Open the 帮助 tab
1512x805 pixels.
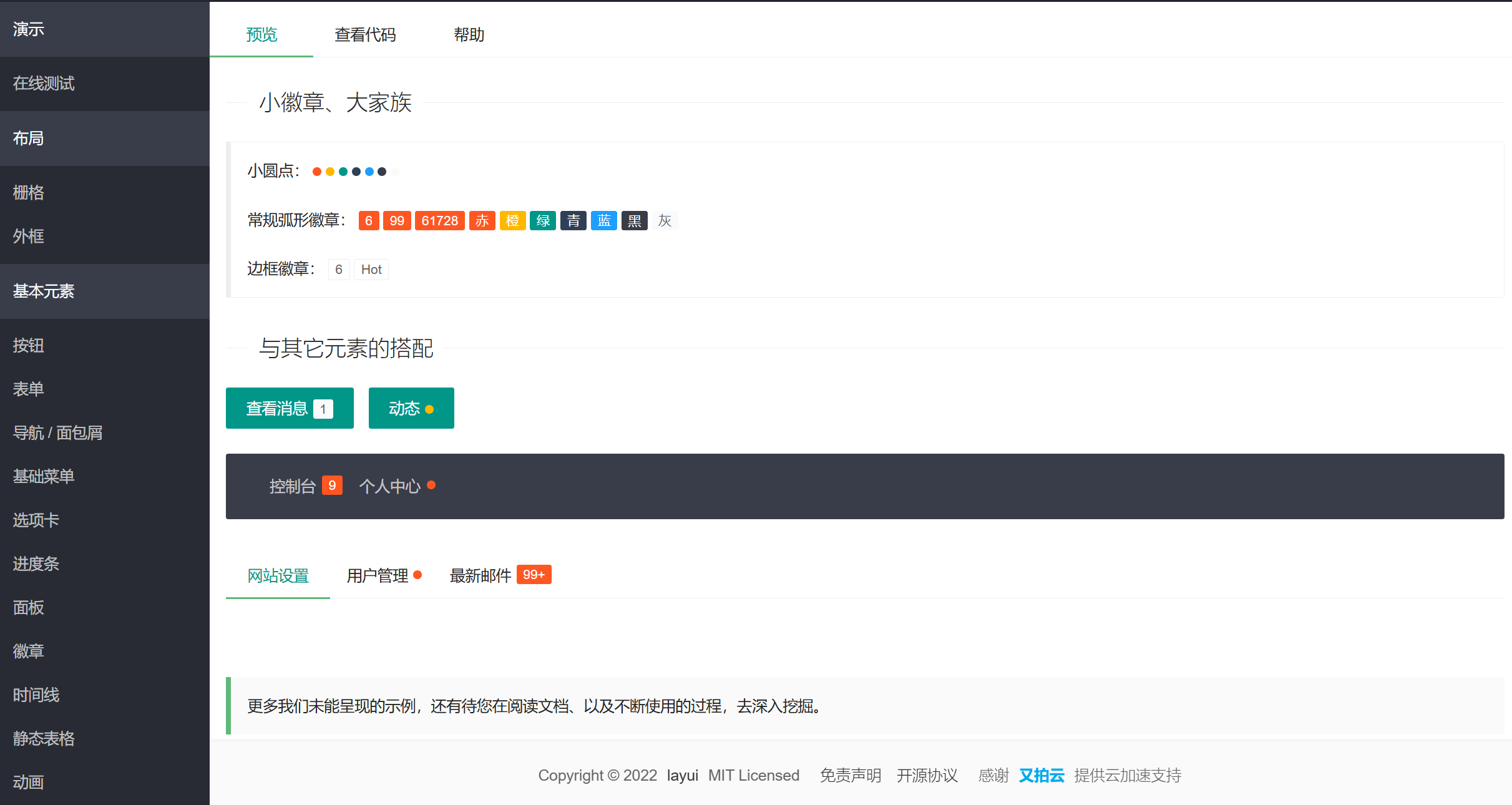(x=469, y=35)
